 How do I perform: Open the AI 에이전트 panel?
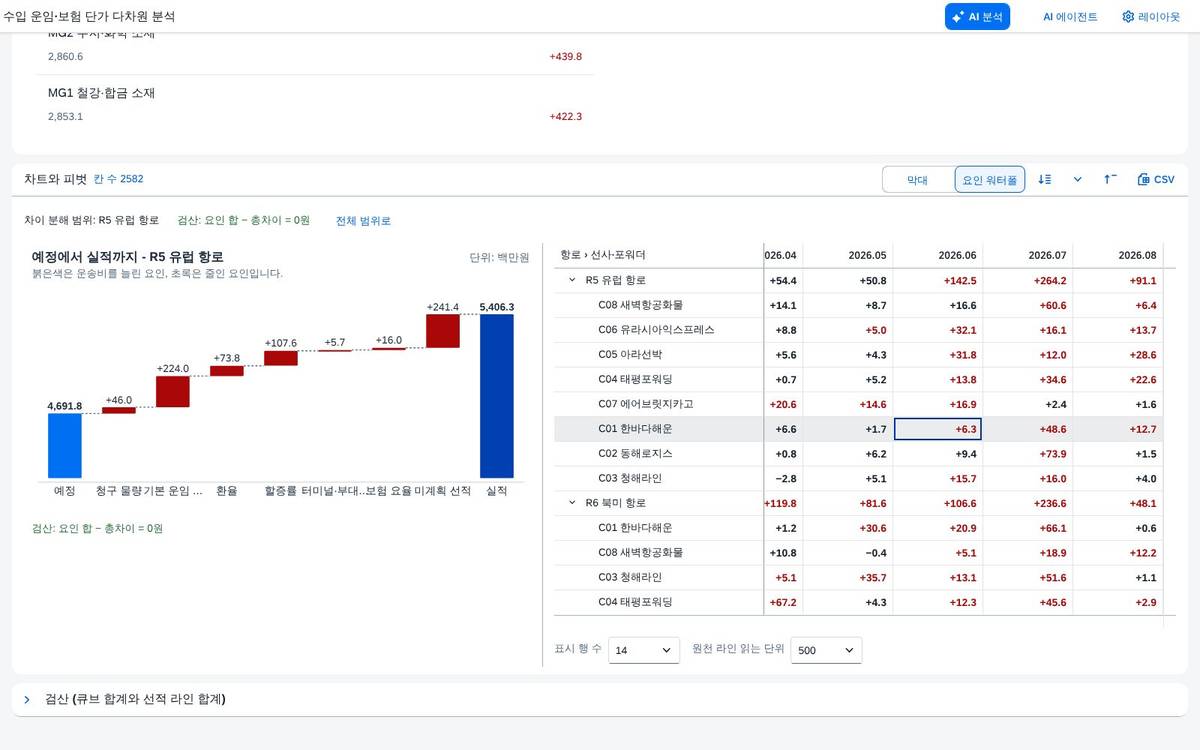coord(1070,17)
